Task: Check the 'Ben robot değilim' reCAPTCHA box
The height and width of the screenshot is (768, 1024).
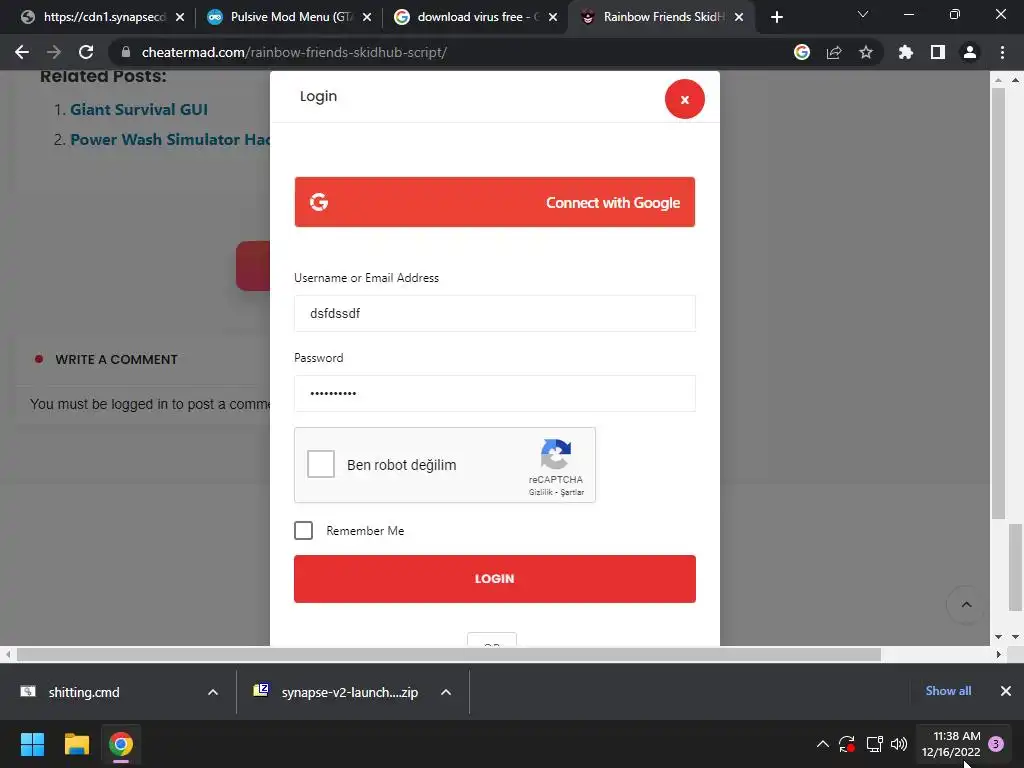Action: 321,464
